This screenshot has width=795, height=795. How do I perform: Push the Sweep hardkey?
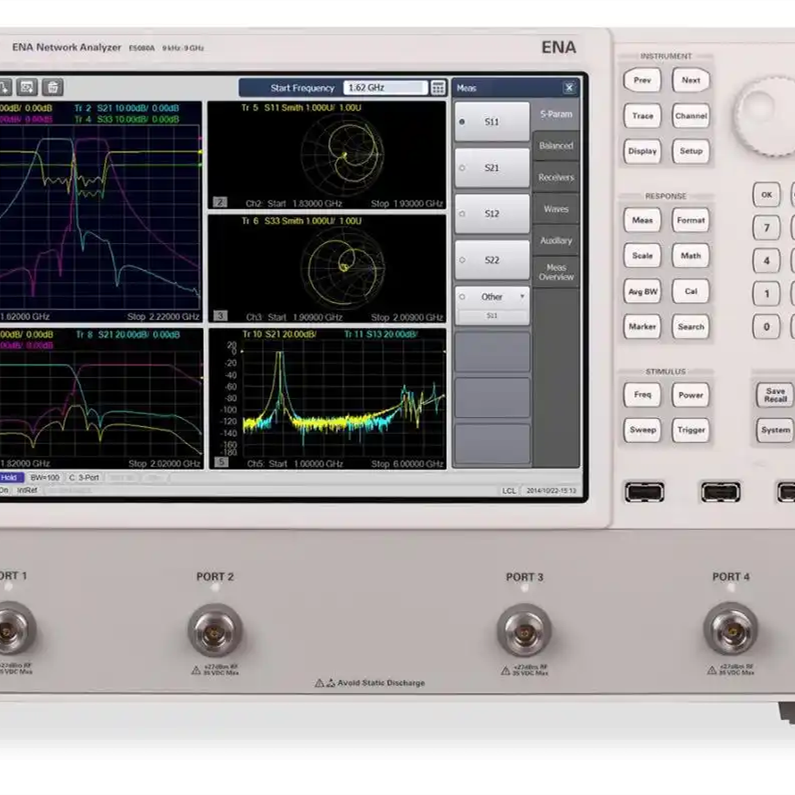[642, 430]
